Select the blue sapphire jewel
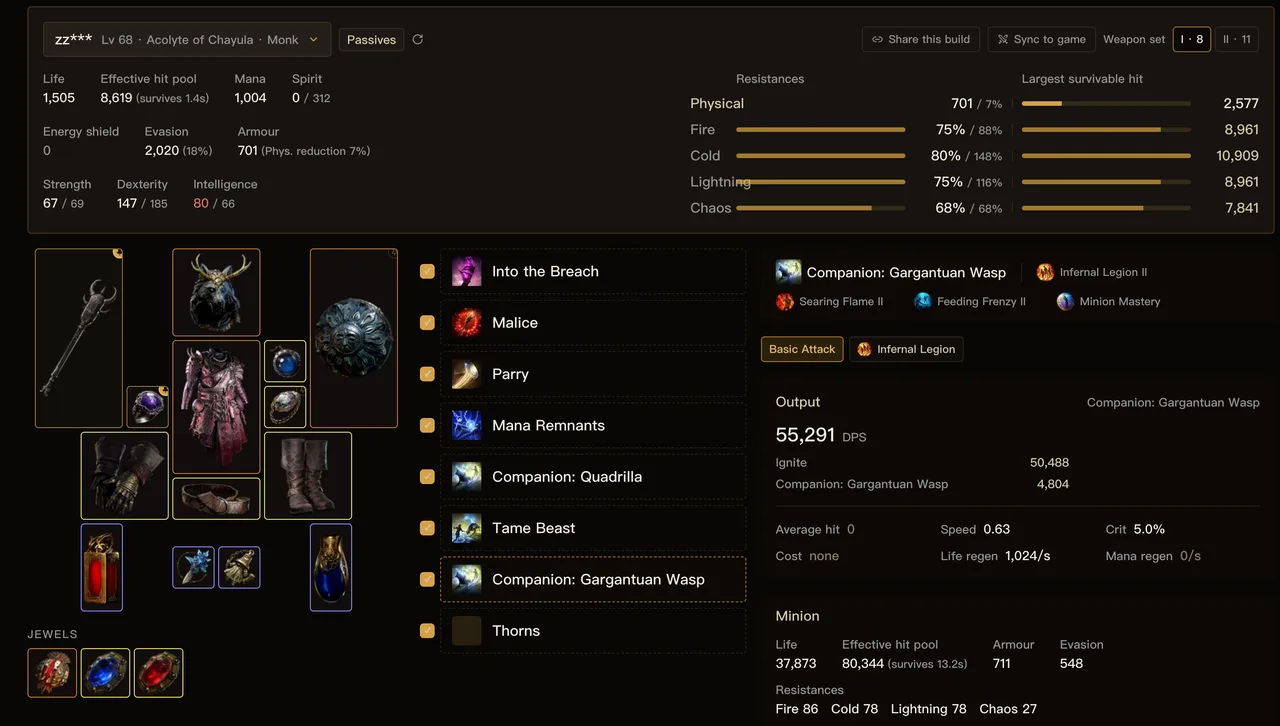Image resolution: width=1280 pixels, height=726 pixels. (x=105, y=673)
